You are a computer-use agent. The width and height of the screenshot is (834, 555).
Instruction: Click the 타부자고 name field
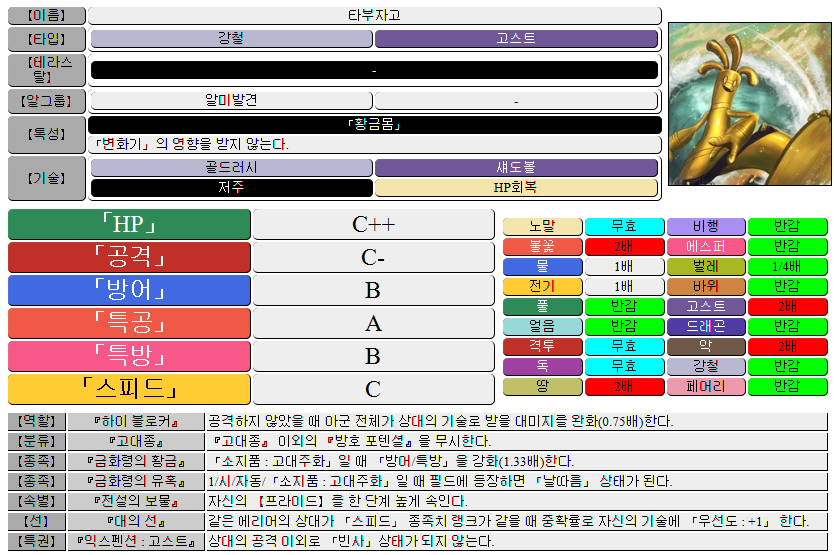tap(374, 16)
